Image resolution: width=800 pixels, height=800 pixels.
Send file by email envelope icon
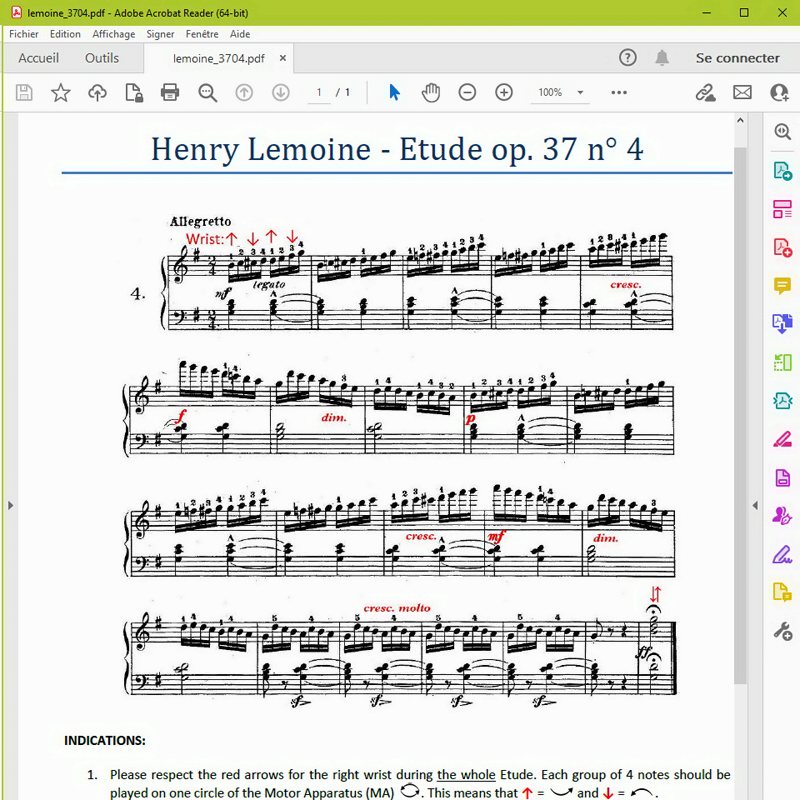[x=742, y=93]
